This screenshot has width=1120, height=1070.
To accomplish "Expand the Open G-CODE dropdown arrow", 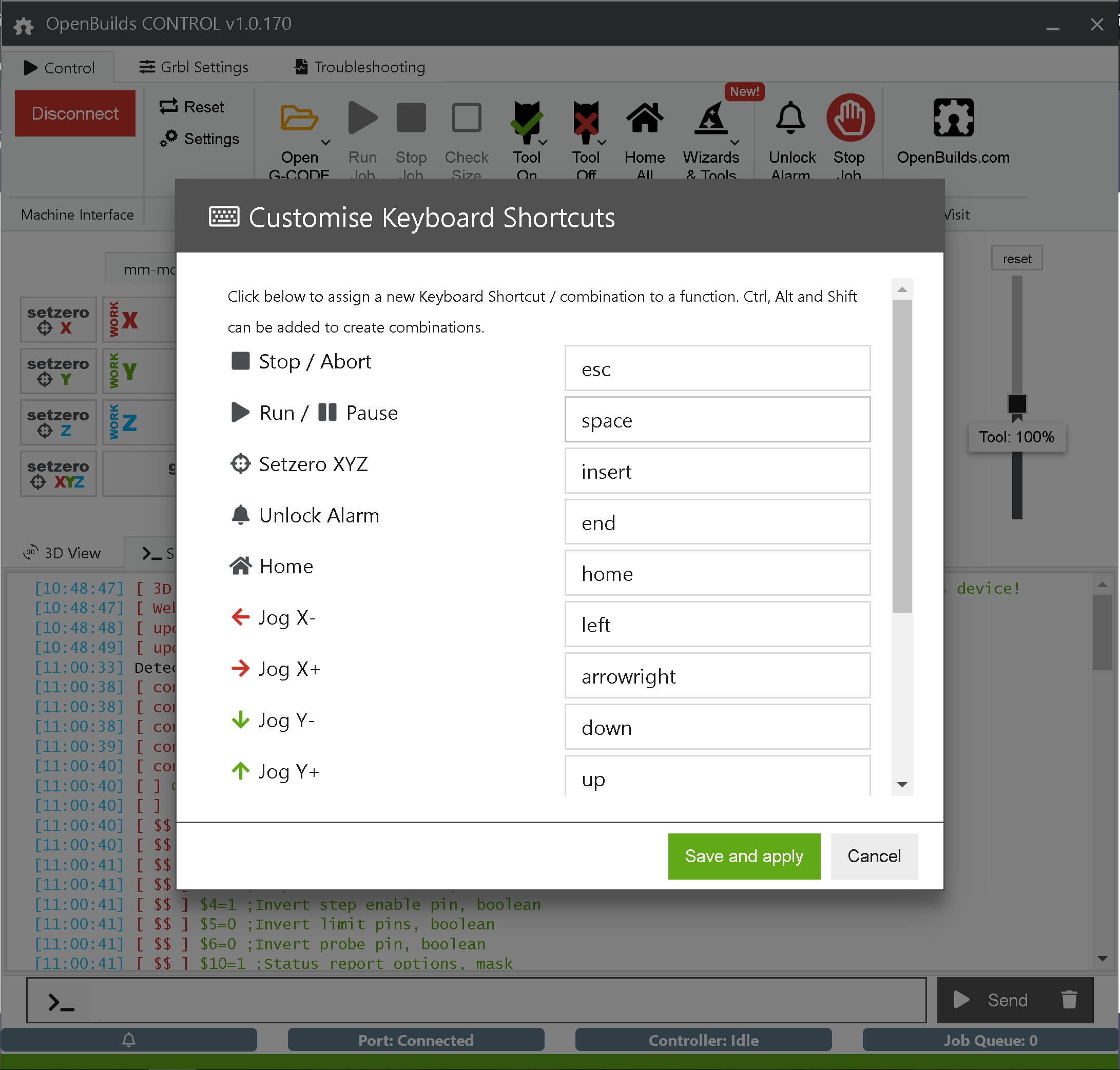I will [325, 142].
